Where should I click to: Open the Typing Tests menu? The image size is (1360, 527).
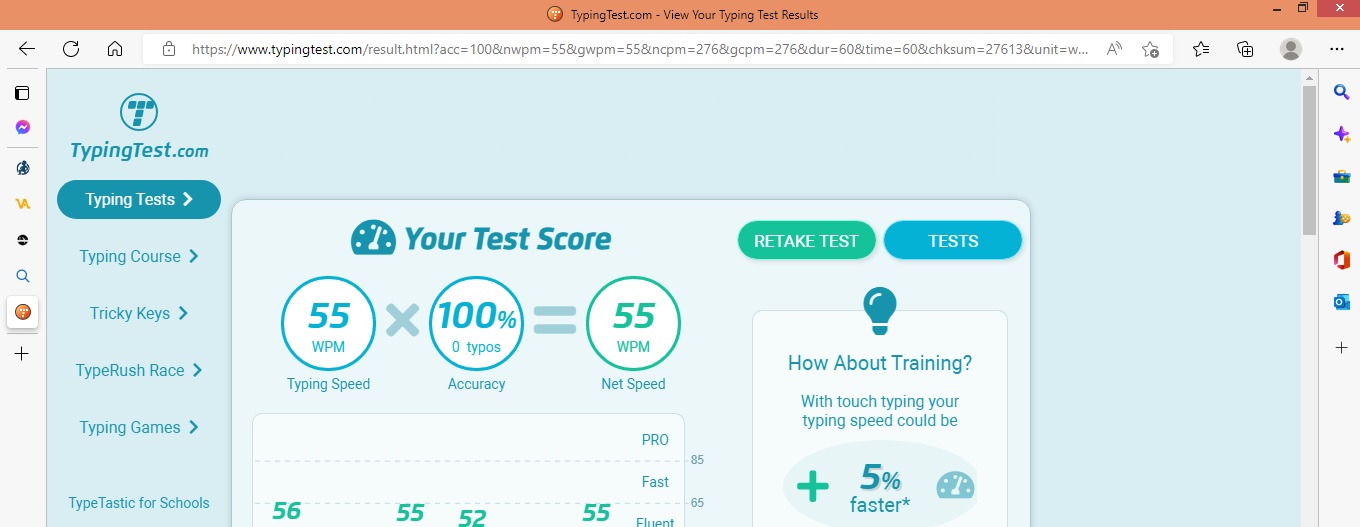[139, 199]
